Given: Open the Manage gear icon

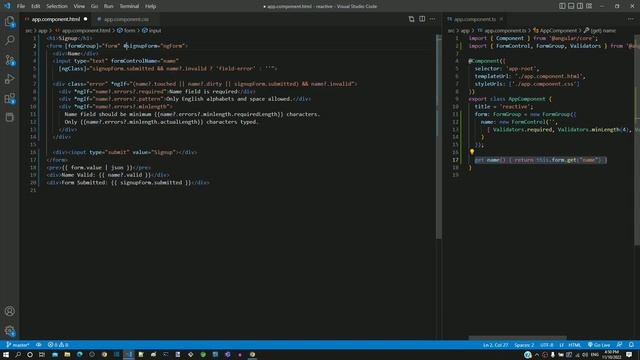Looking at the screenshot, I should click(x=9, y=331).
